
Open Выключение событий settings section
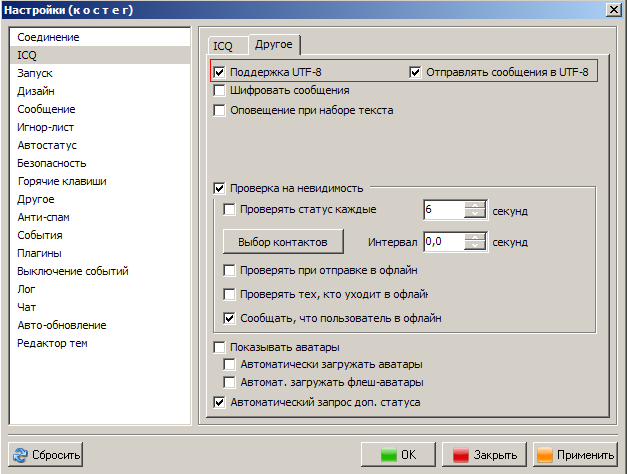tap(100, 271)
